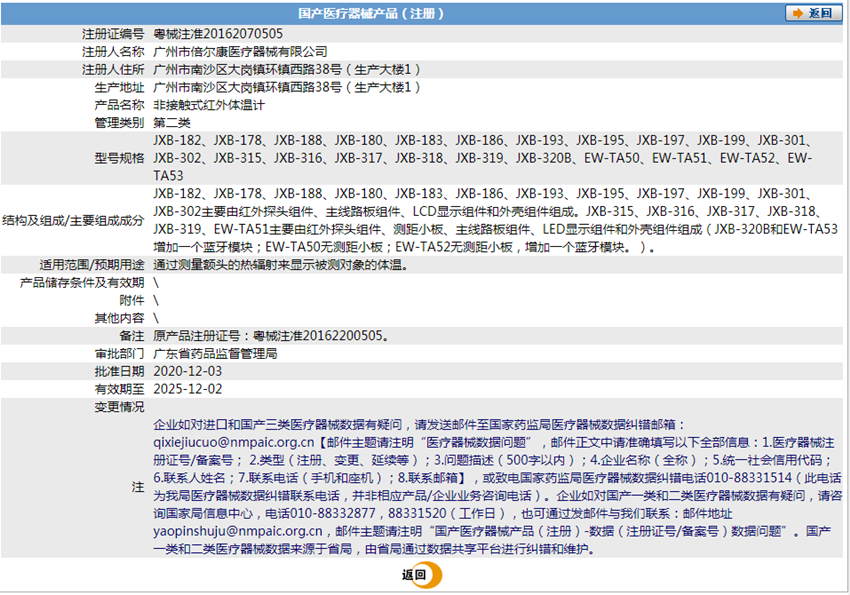Click the 备注 label
Image resolution: width=850 pixels, height=595 pixels.
[132, 336]
